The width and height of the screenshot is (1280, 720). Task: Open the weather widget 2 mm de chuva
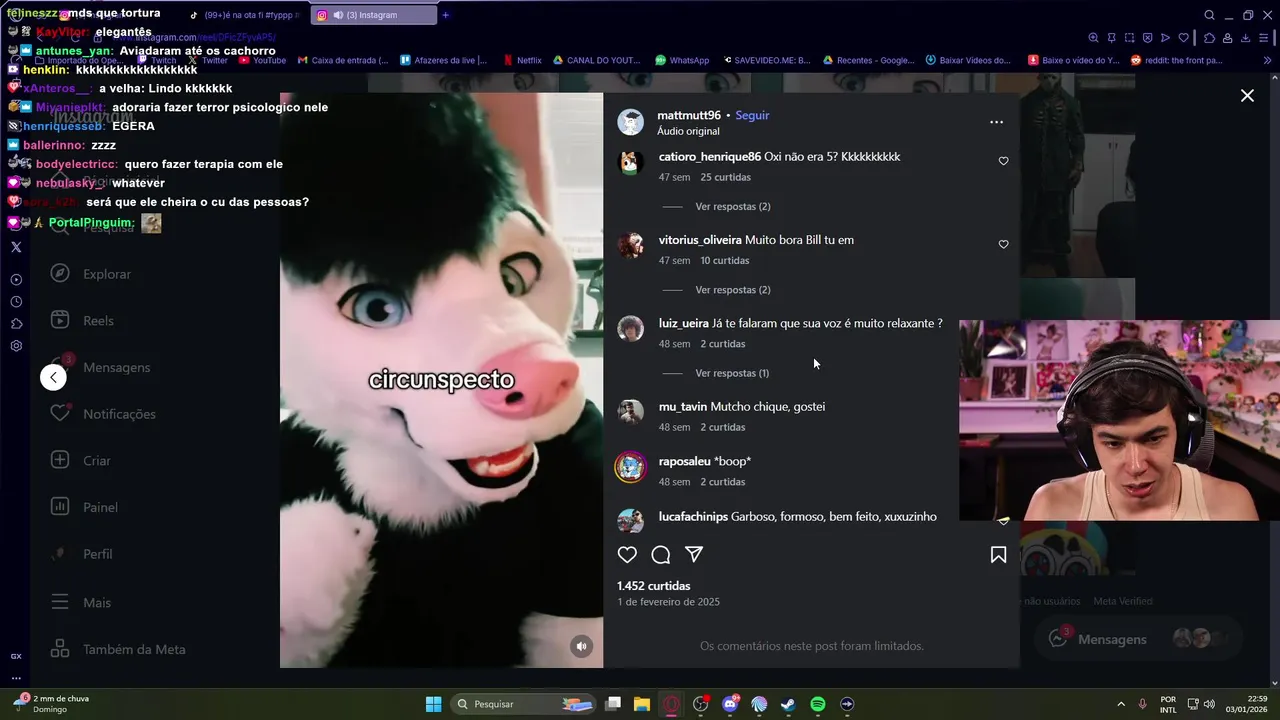pyautogui.click(x=50, y=704)
